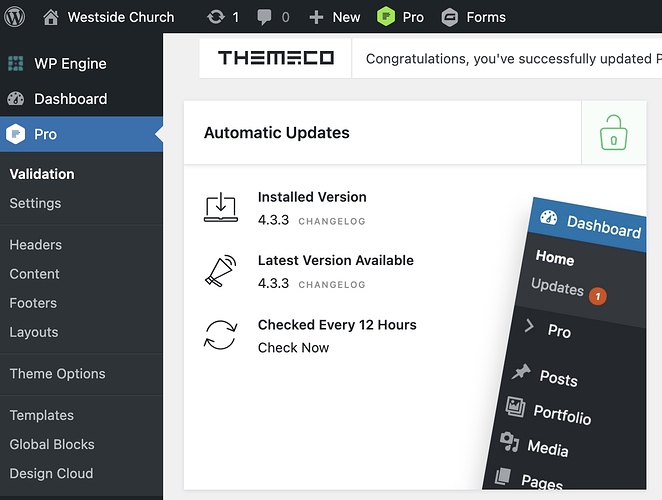The height and width of the screenshot is (500, 662).
Task: Open the updates refresh icon in the admin bar
Action: 216,17
